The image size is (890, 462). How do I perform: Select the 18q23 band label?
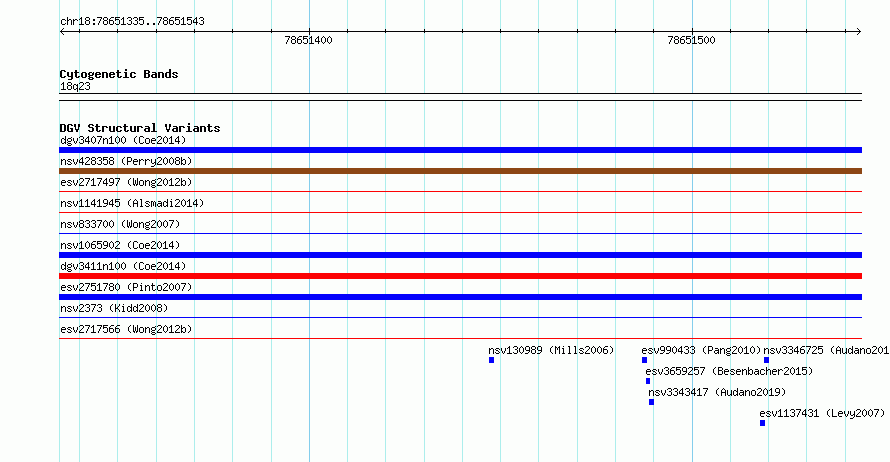[75, 86]
